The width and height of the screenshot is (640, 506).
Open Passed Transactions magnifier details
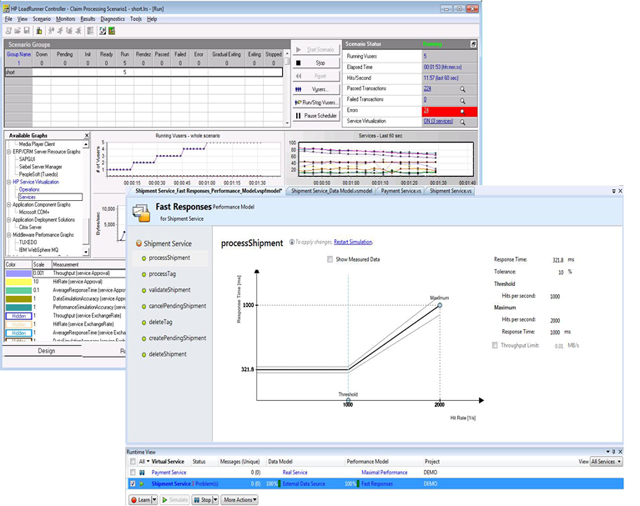(462, 89)
